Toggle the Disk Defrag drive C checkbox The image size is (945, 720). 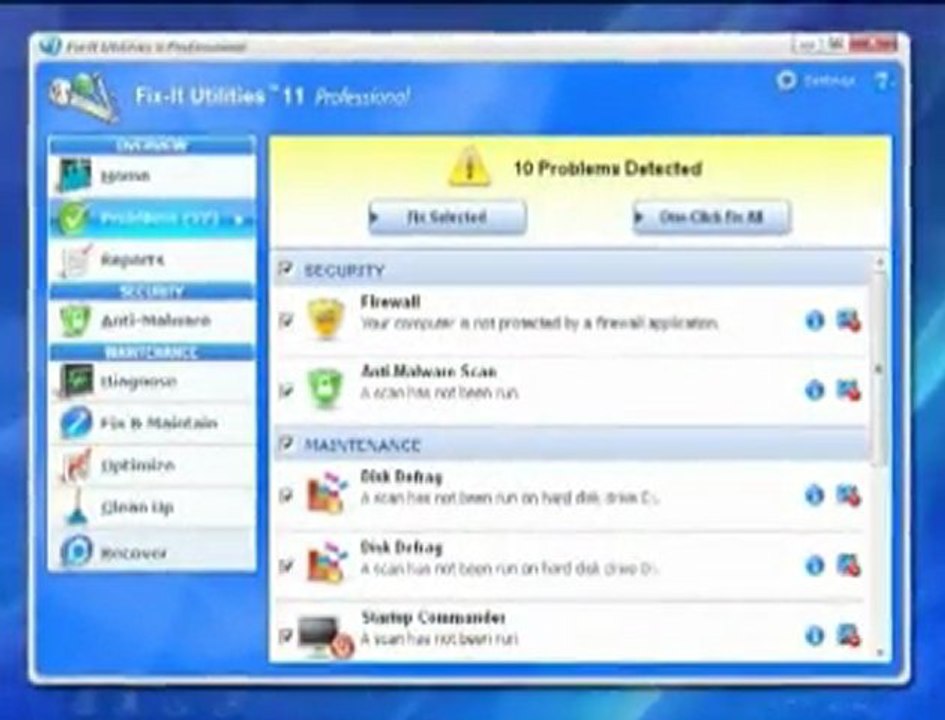coord(286,495)
